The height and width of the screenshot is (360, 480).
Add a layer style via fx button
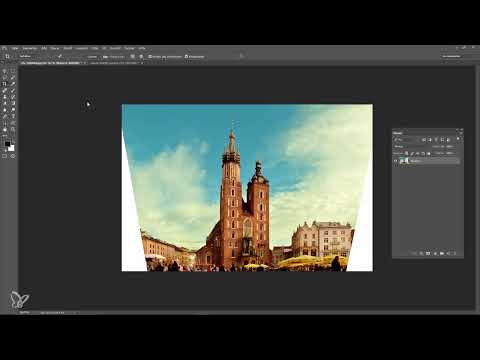coord(421,253)
